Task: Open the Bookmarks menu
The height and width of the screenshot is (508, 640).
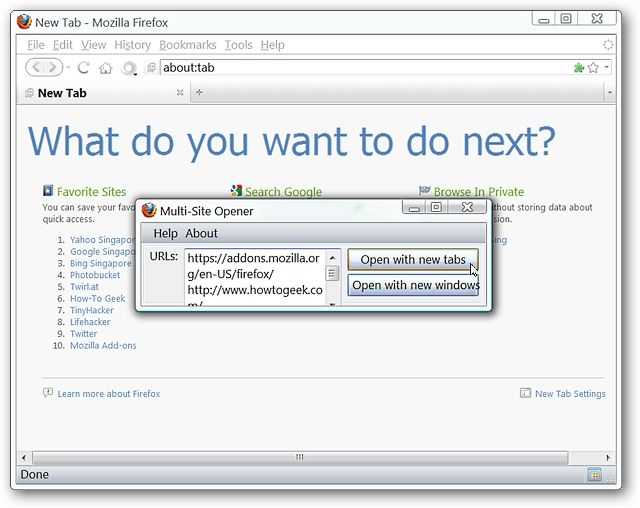Action: pyautogui.click(x=188, y=45)
